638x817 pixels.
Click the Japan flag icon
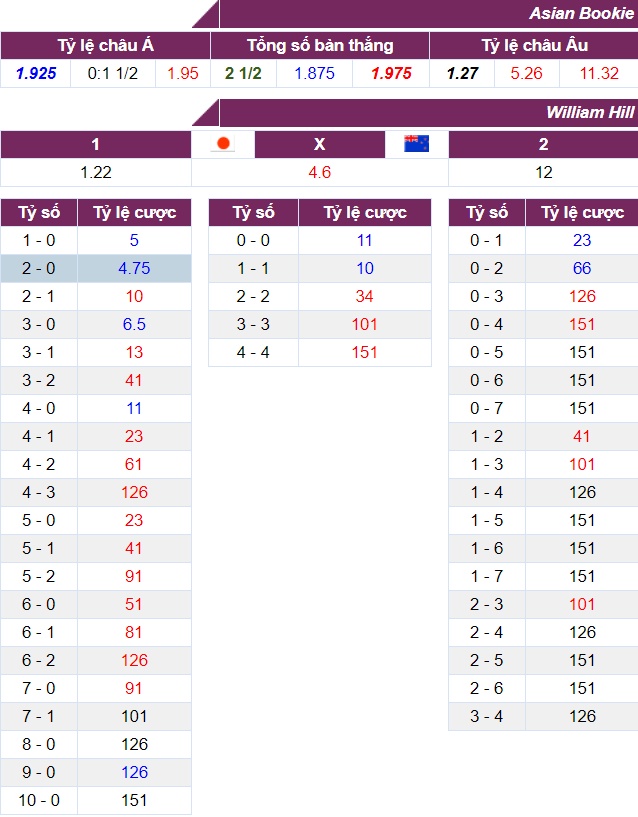223,144
